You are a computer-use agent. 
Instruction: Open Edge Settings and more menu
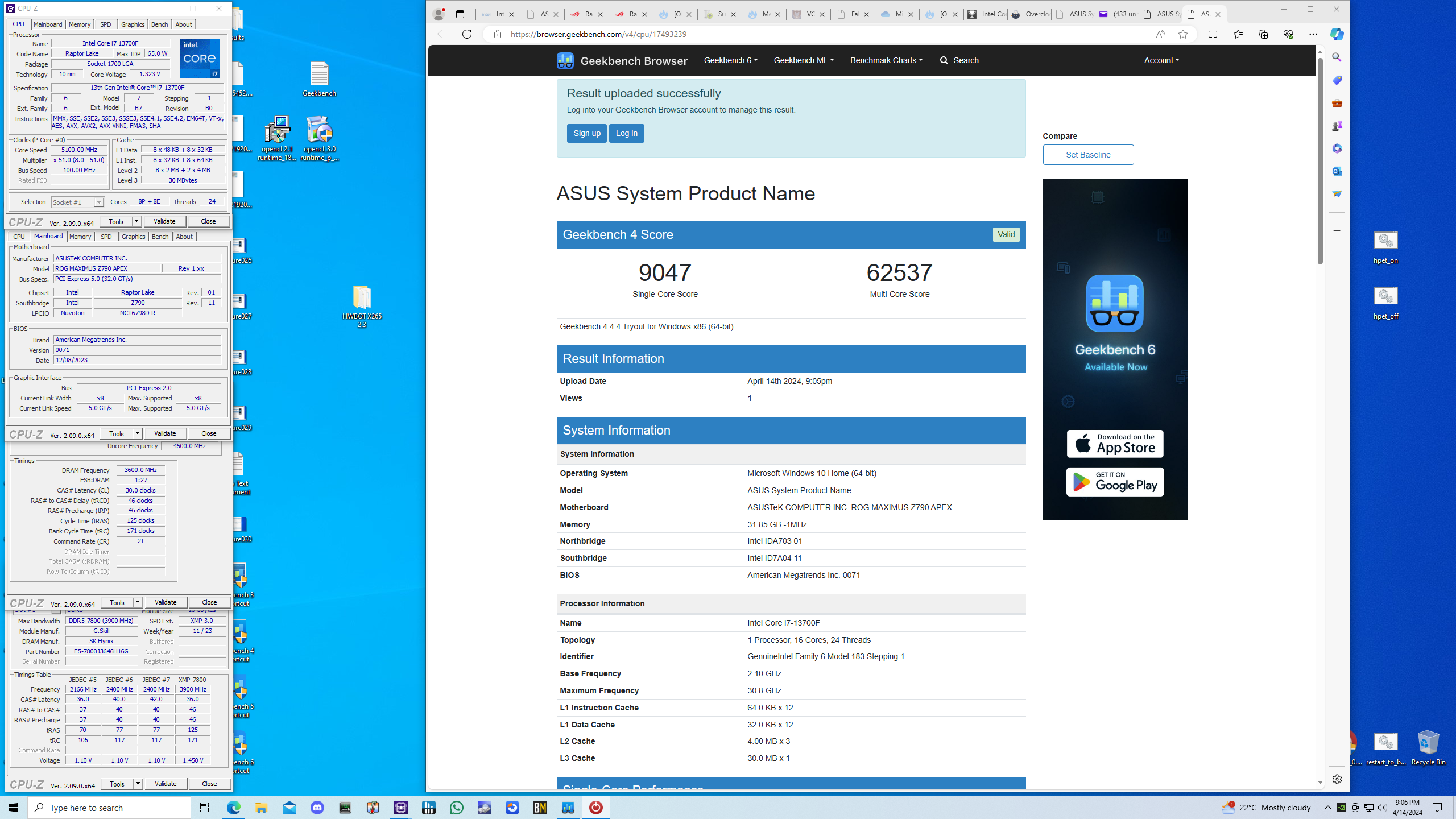pyautogui.click(x=1313, y=34)
